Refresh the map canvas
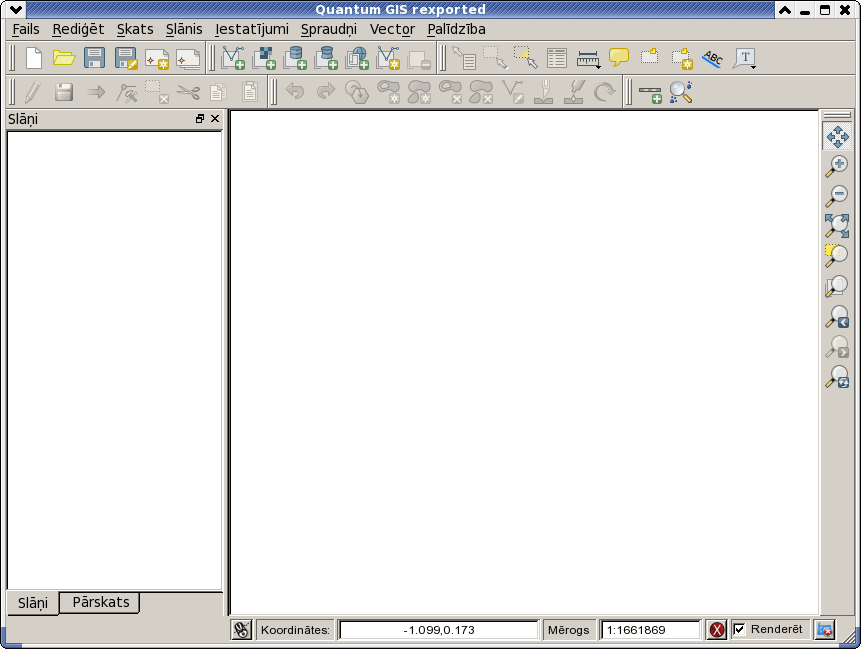Screen dimensions: 861x649 (x=837, y=377)
